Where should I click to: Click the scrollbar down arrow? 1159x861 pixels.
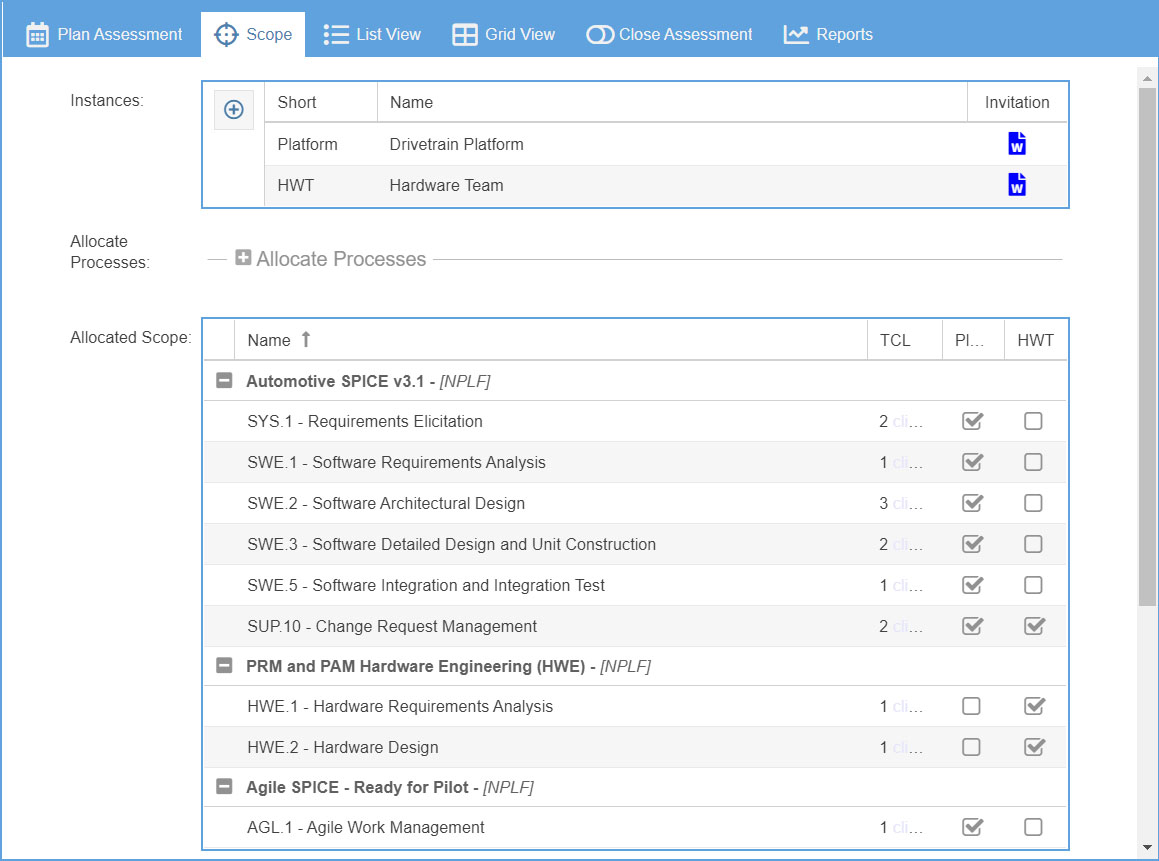1146,848
